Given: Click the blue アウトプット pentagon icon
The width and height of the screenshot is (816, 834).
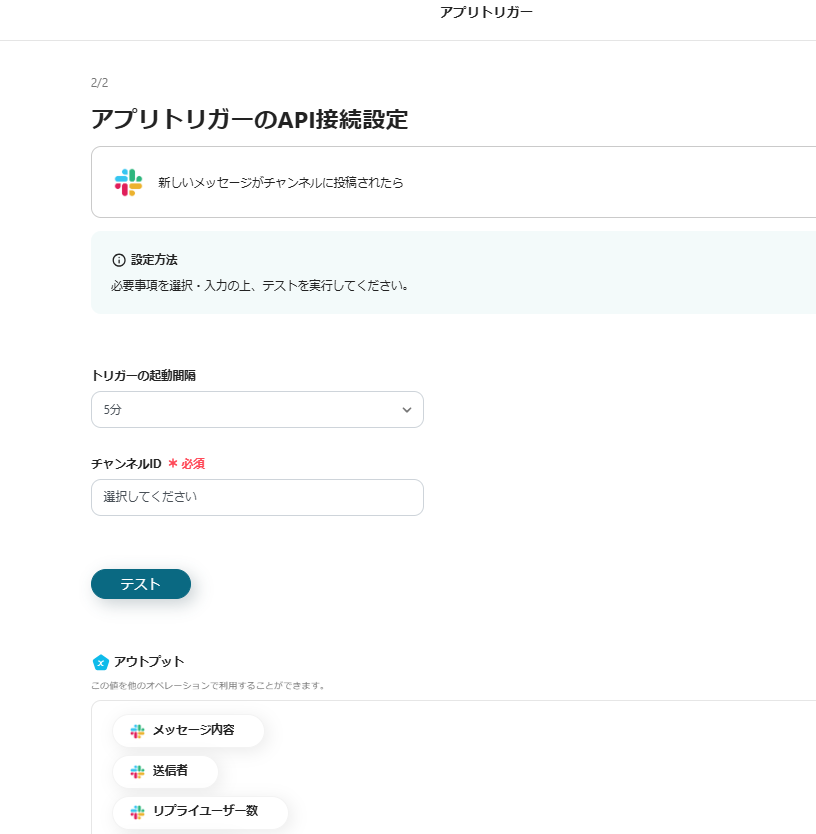Looking at the screenshot, I should click(x=100, y=662).
